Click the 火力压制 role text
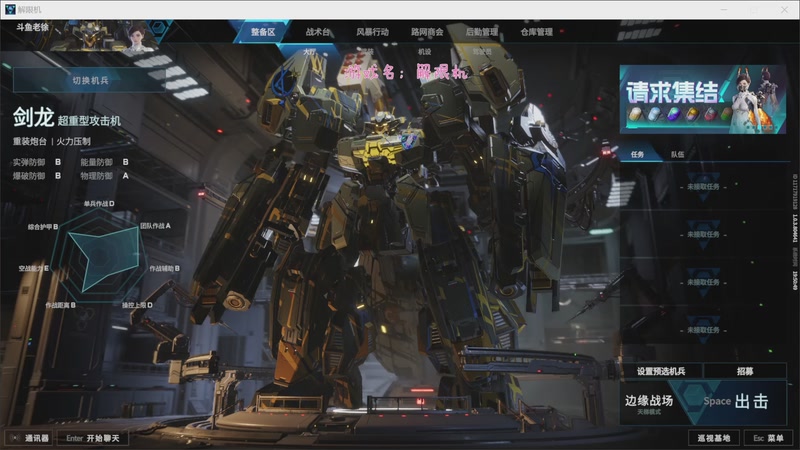 click(73, 141)
